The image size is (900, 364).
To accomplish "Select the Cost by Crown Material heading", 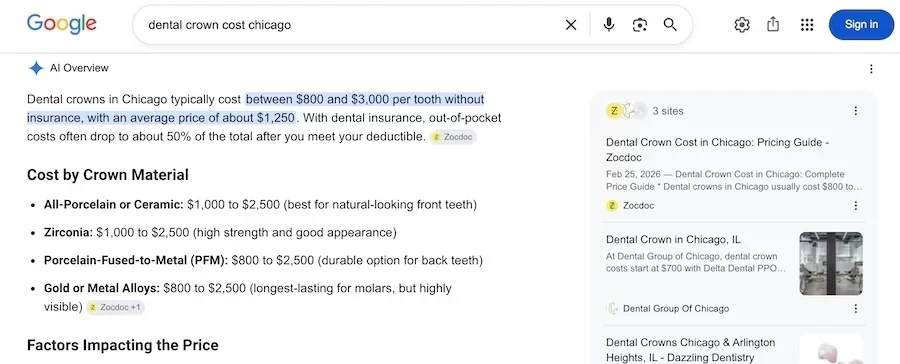I will coord(108,175).
